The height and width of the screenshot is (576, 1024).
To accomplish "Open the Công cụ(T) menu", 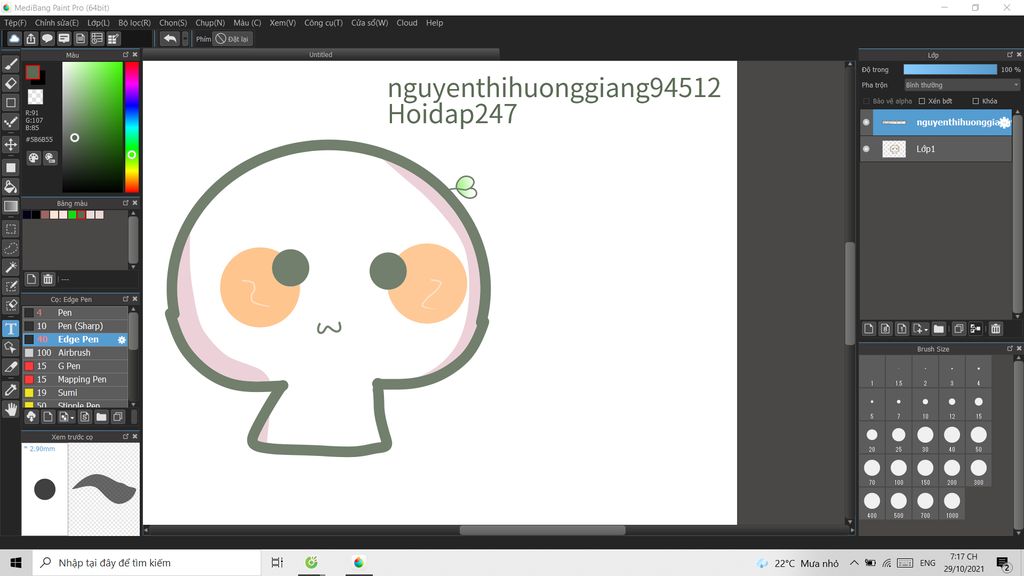I will click(323, 23).
